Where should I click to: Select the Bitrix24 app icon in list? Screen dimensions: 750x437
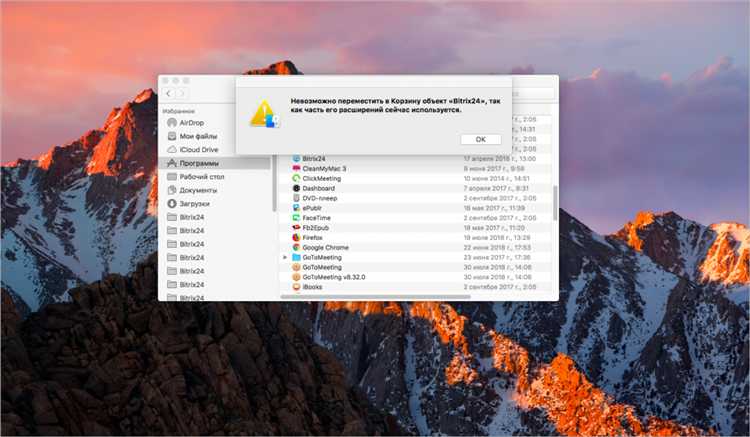(296, 158)
